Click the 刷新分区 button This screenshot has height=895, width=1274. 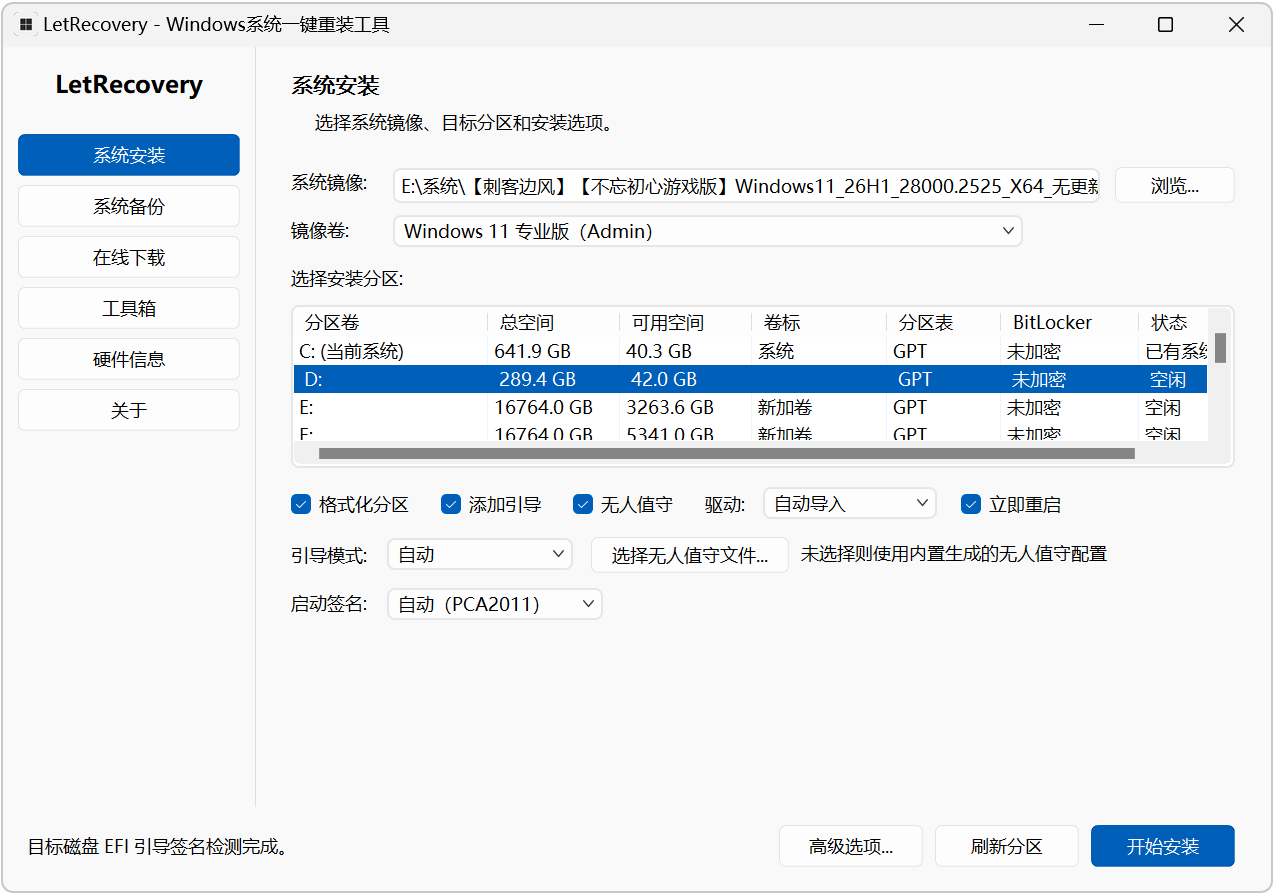pos(1007,846)
